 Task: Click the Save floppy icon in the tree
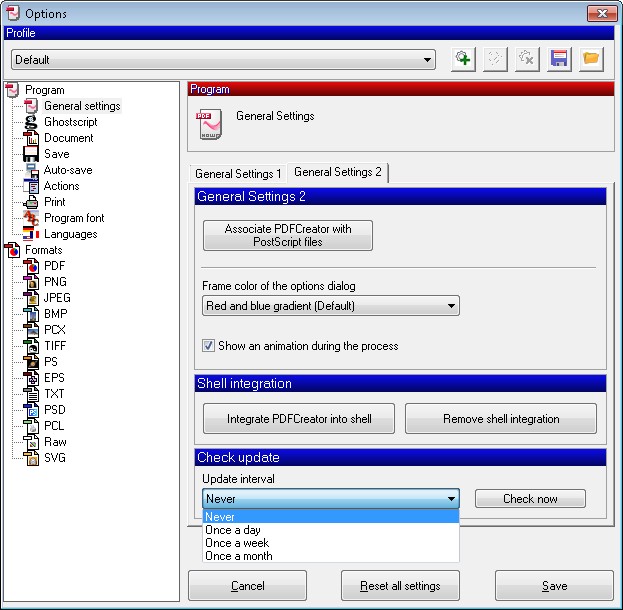point(31,154)
